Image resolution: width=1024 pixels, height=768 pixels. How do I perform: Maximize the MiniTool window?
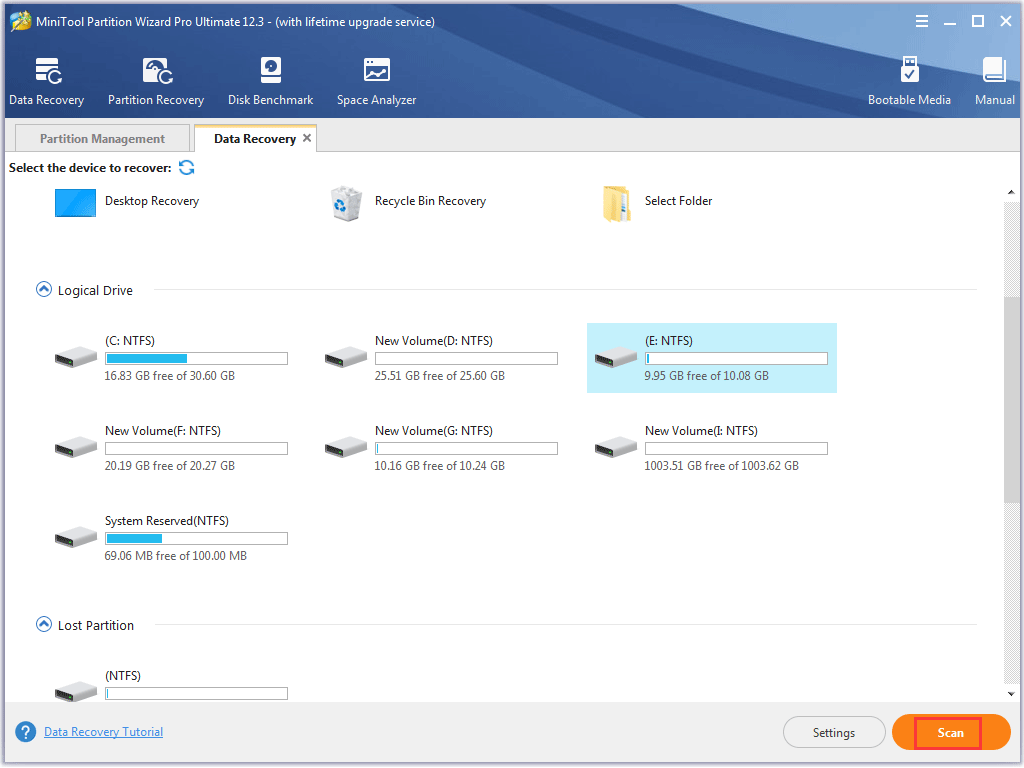(x=978, y=21)
